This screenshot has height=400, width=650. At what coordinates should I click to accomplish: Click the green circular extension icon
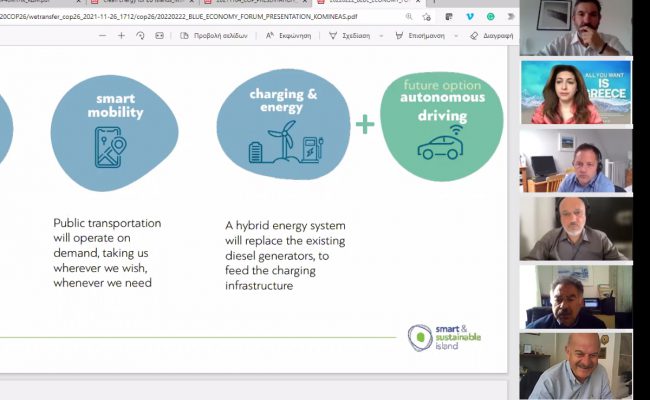[x=490, y=17]
